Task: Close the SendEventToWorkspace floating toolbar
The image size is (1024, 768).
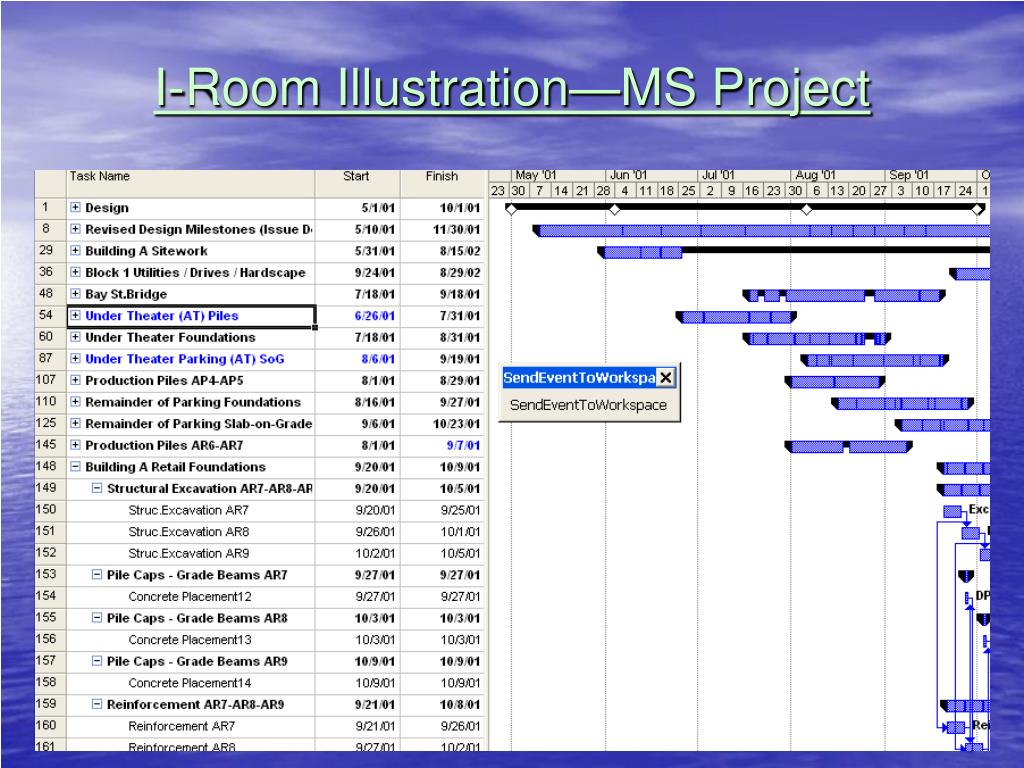Action: [x=665, y=377]
